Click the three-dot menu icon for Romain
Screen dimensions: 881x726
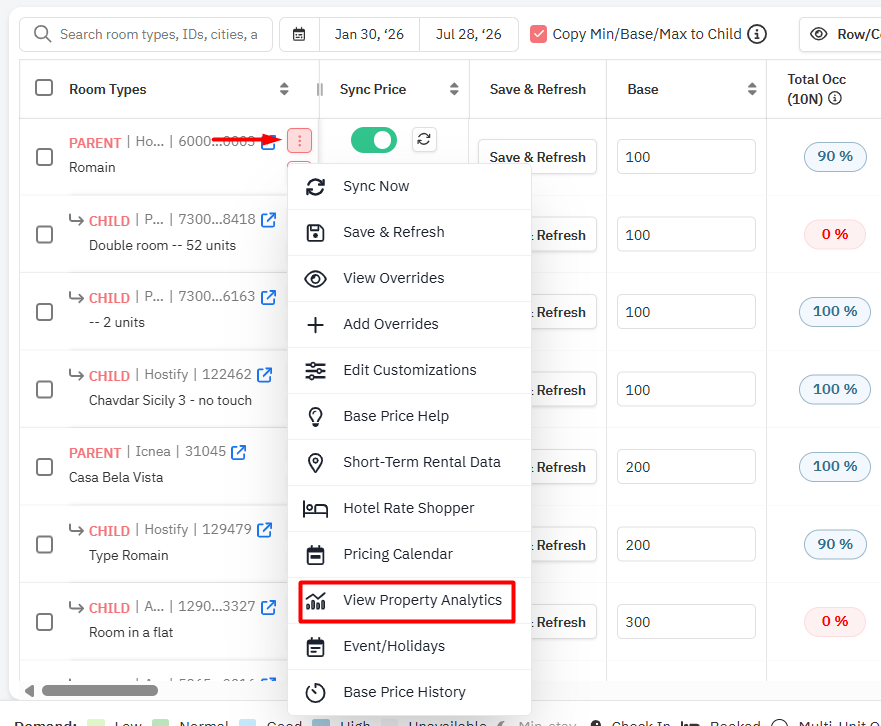pos(299,140)
